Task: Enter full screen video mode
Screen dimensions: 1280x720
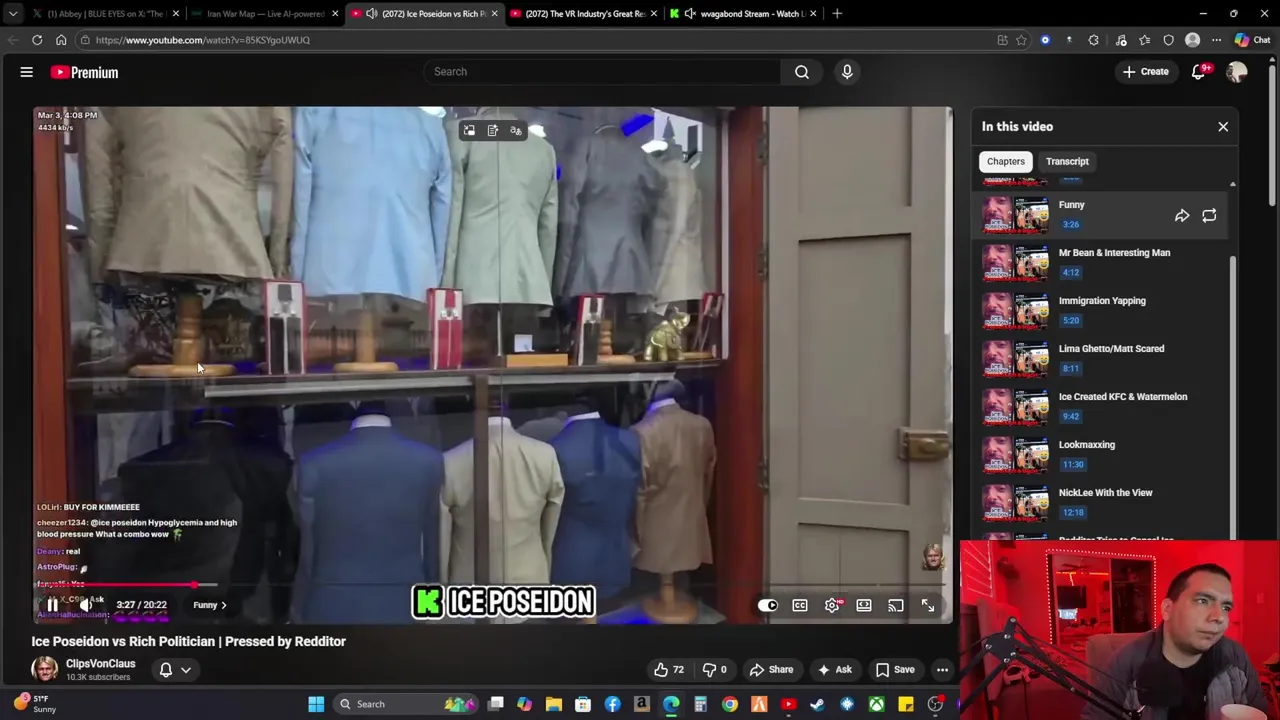Action: (928, 605)
